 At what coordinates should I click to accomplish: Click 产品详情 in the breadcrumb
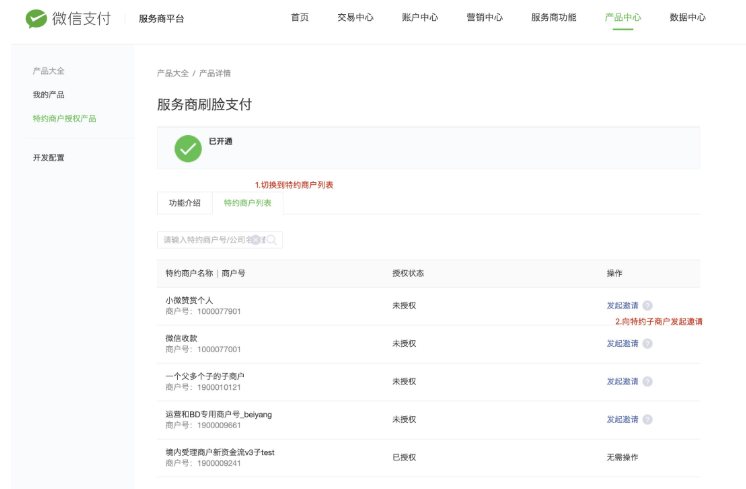coord(215,73)
